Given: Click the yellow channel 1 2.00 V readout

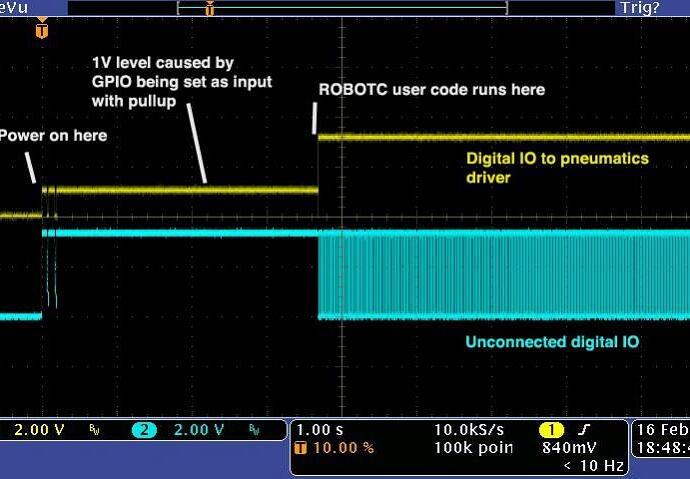Looking at the screenshot, I should click(39, 429).
